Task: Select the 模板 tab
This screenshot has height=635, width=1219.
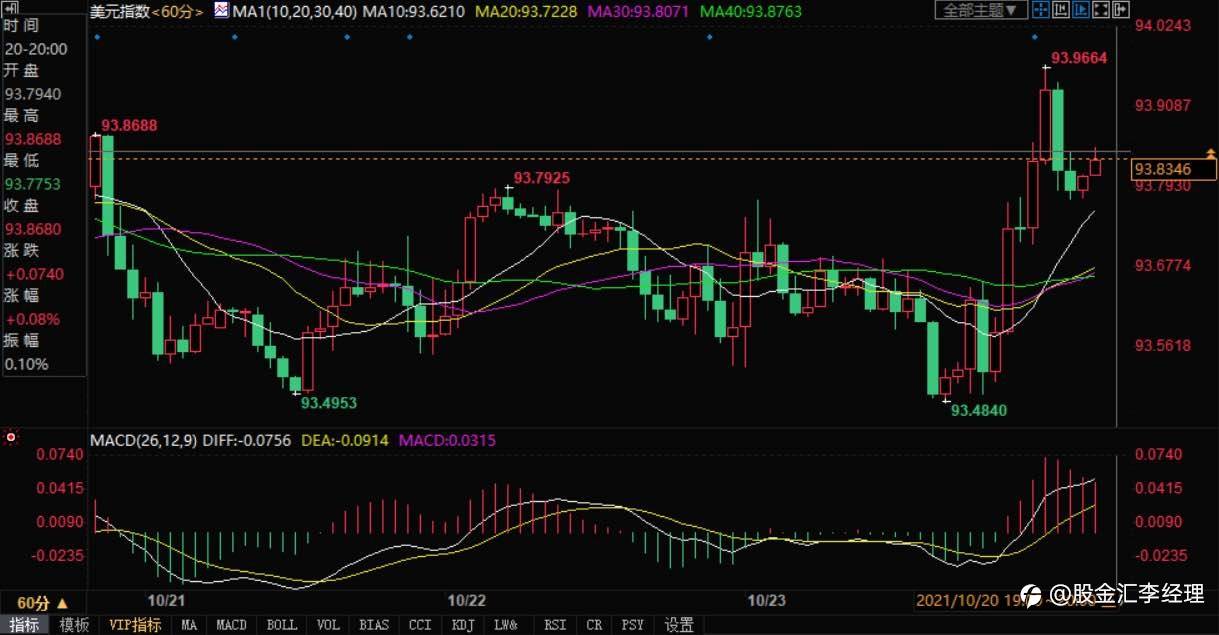Action: click(x=73, y=625)
